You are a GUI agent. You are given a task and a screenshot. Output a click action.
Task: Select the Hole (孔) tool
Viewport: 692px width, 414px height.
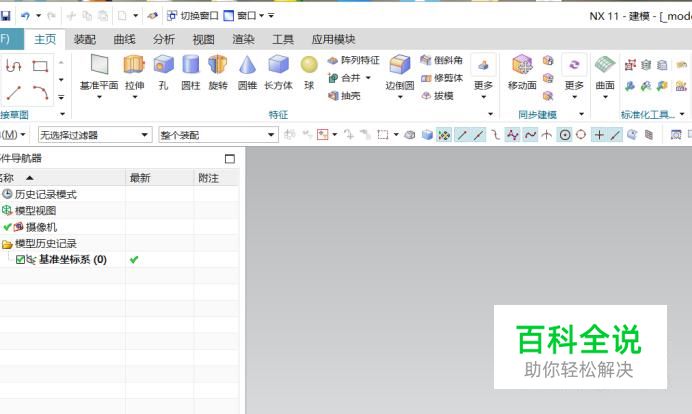pyautogui.click(x=164, y=72)
